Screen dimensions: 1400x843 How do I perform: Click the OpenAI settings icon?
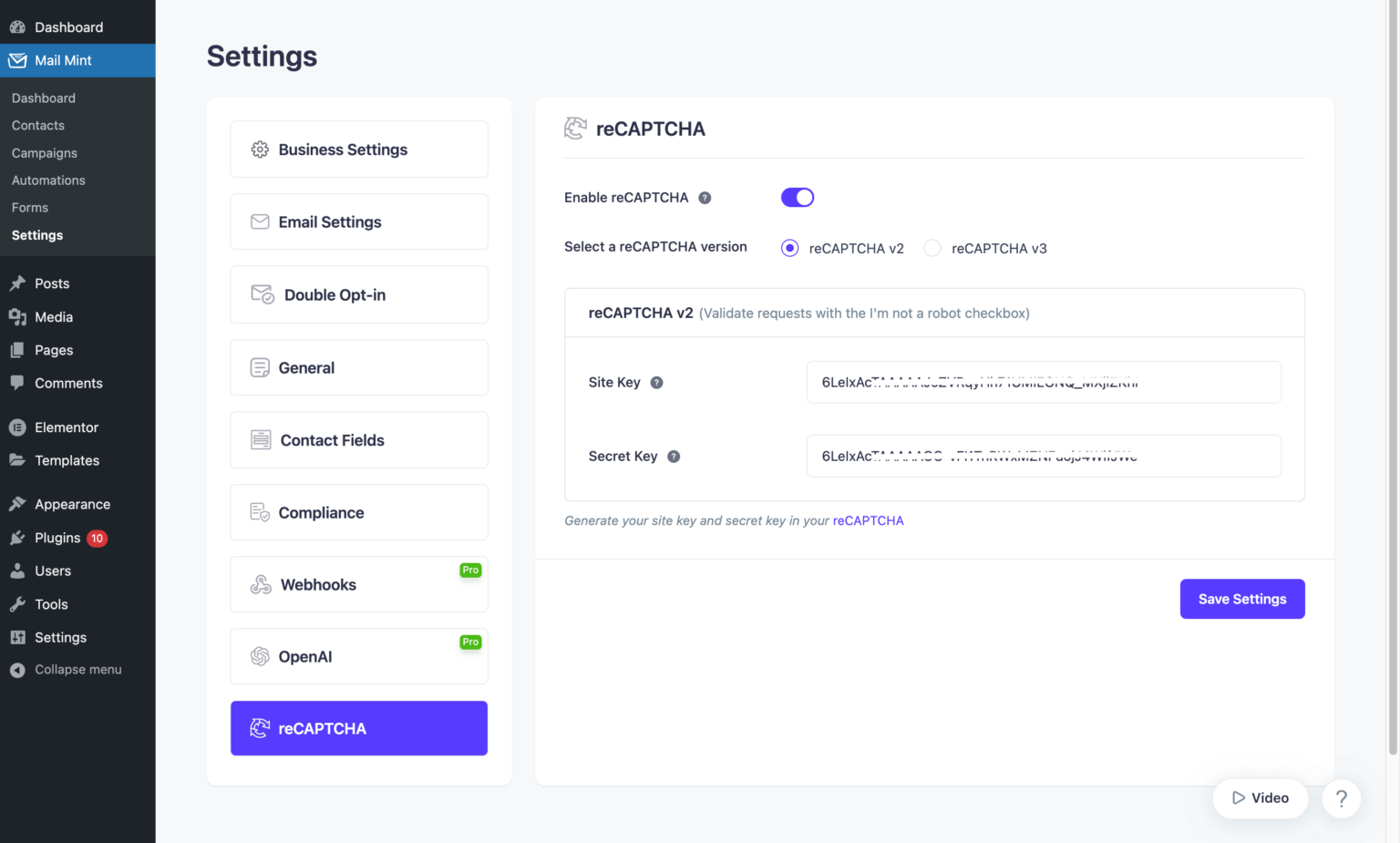pos(261,656)
